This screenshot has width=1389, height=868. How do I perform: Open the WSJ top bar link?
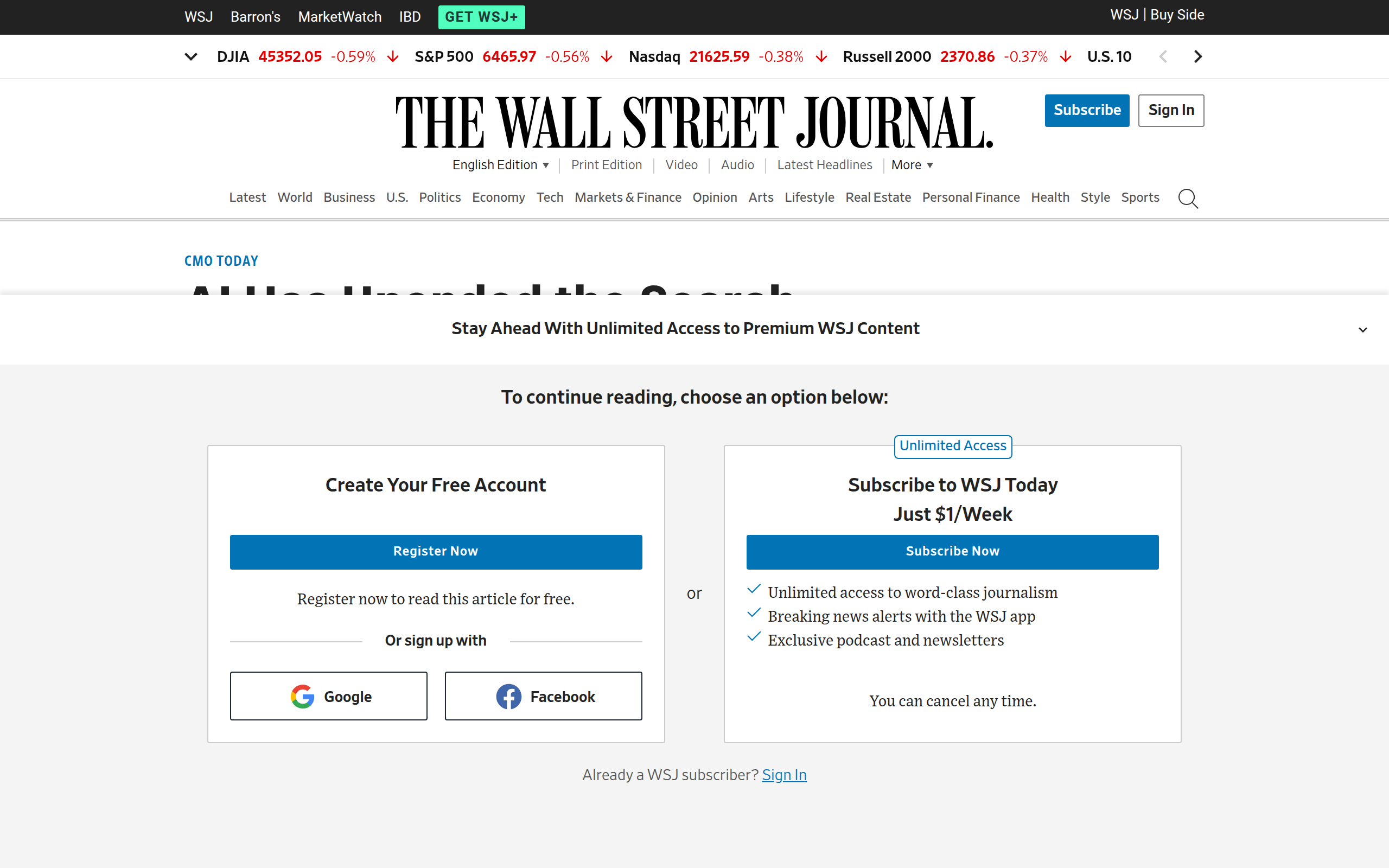tap(199, 17)
